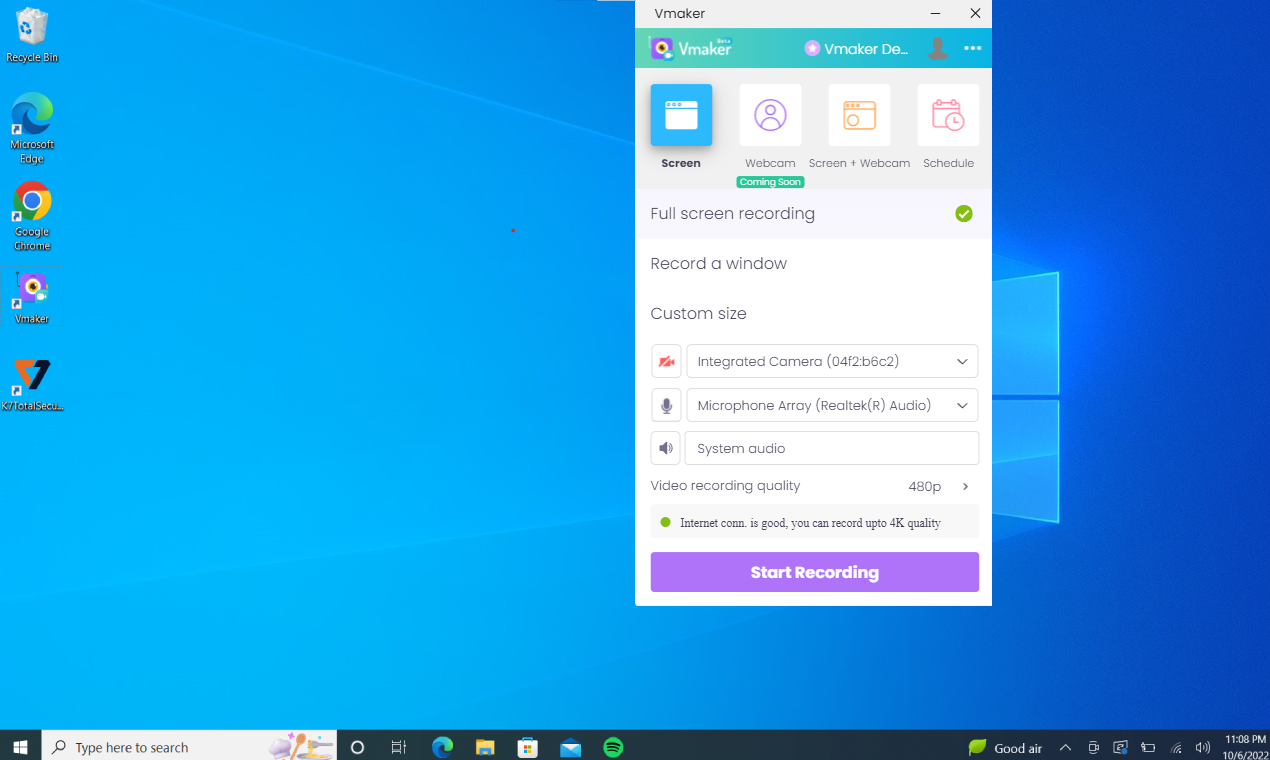Select the Recycle Bin desktop icon
Screen dimensions: 1270x760
coord(32,35)
